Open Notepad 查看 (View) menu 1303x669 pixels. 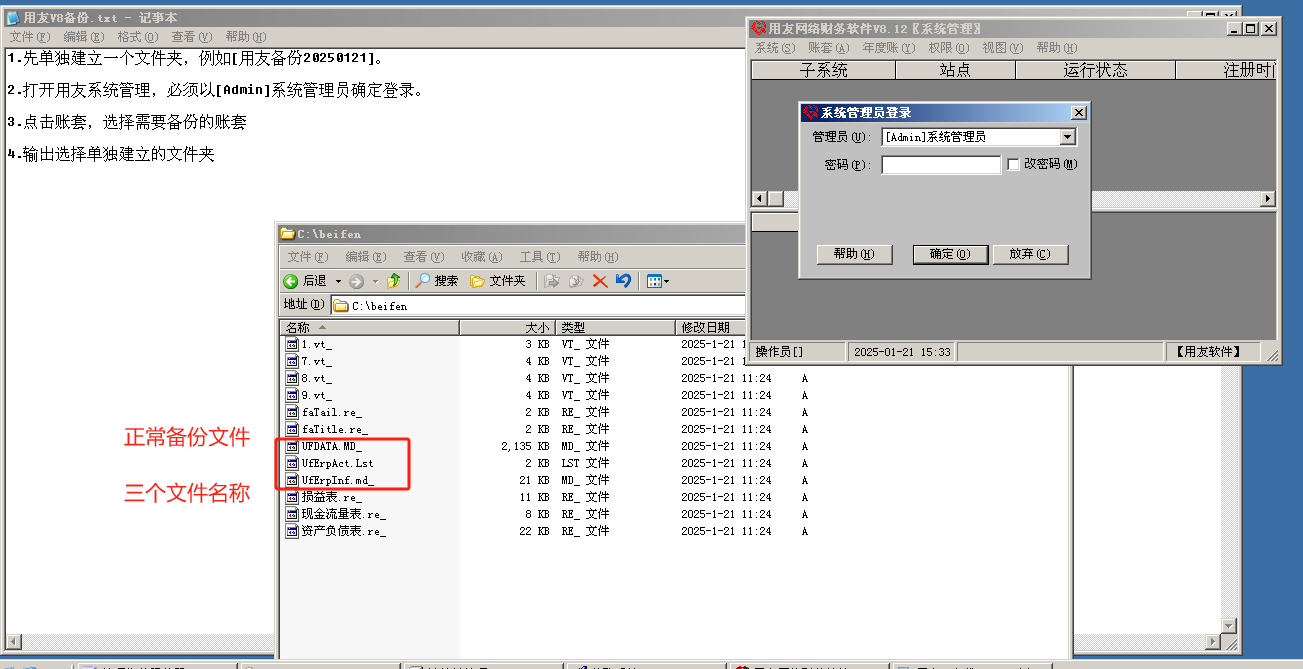pyautogui.click(x=191, y=37)
